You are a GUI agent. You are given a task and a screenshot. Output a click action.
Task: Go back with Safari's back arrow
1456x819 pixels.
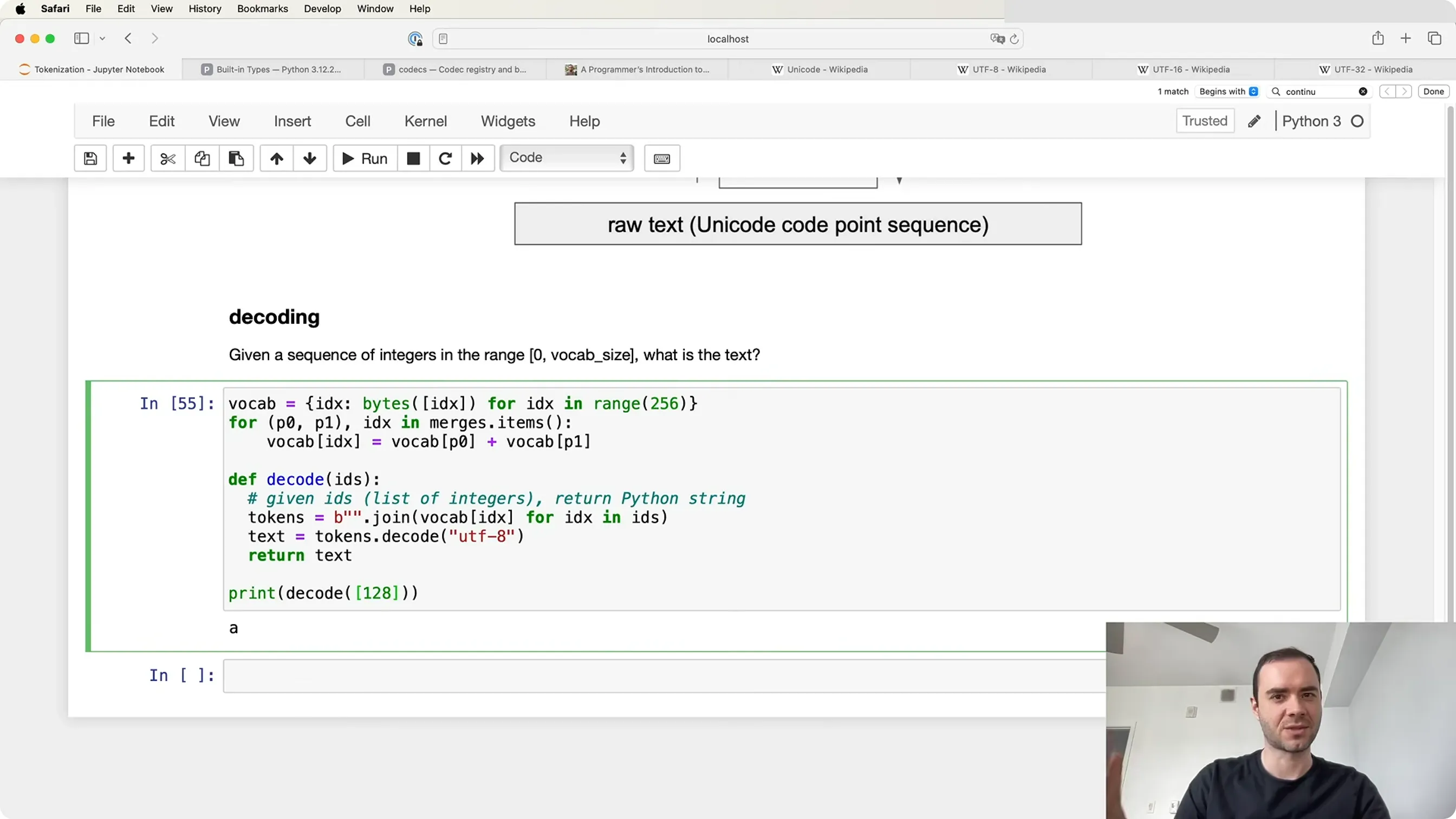pyautogui.click(x=128, y=38)
